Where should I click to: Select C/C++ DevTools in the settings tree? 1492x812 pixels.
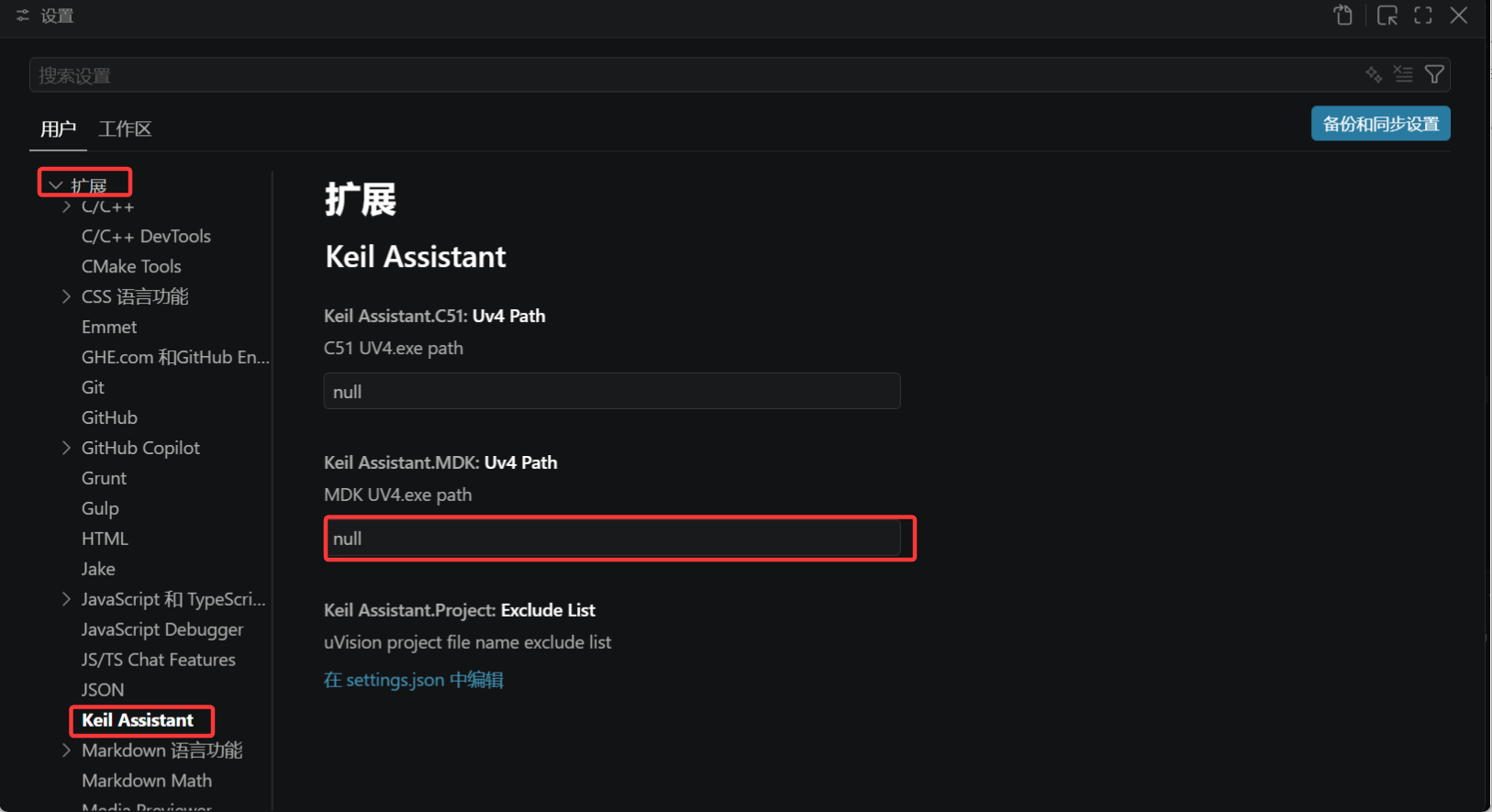coord(146,236)
